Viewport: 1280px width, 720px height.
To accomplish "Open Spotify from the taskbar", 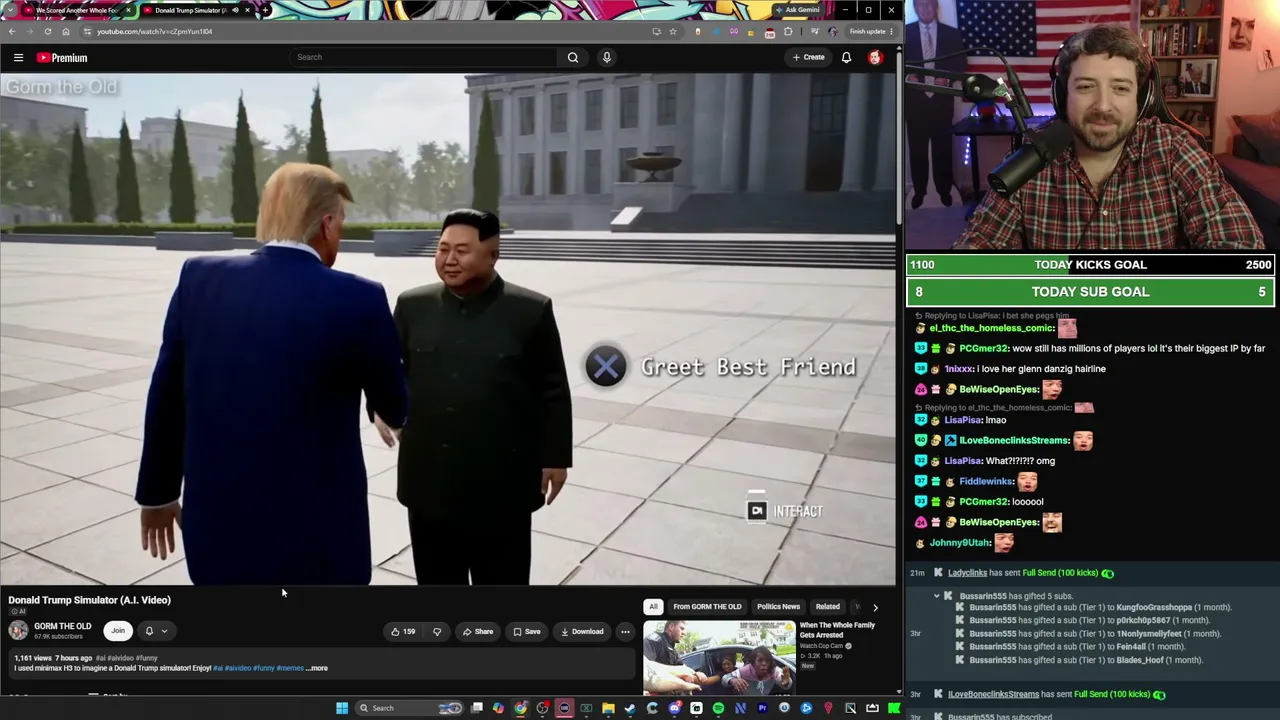I will pyautogui.click(x=718, y=708).
